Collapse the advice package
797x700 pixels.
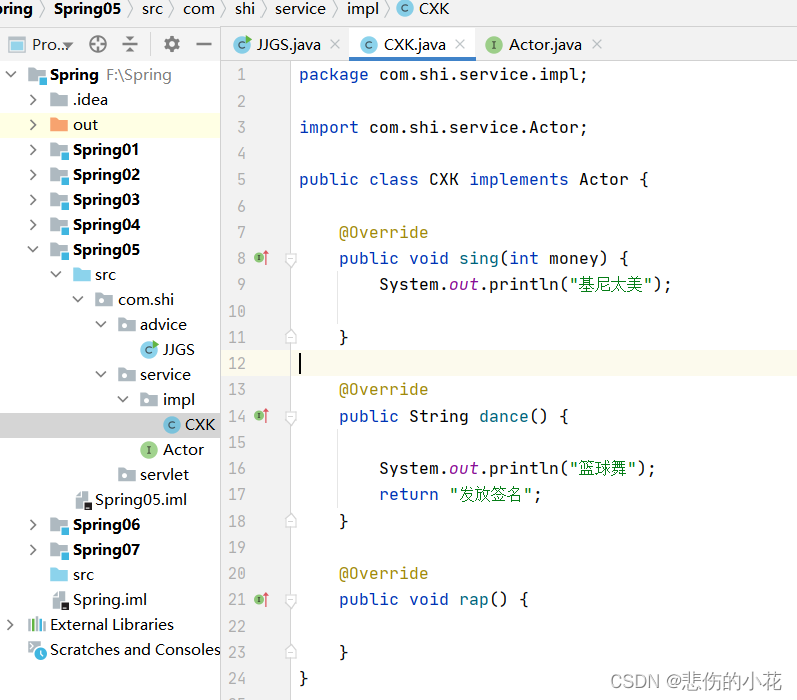[x=101, y=324]
